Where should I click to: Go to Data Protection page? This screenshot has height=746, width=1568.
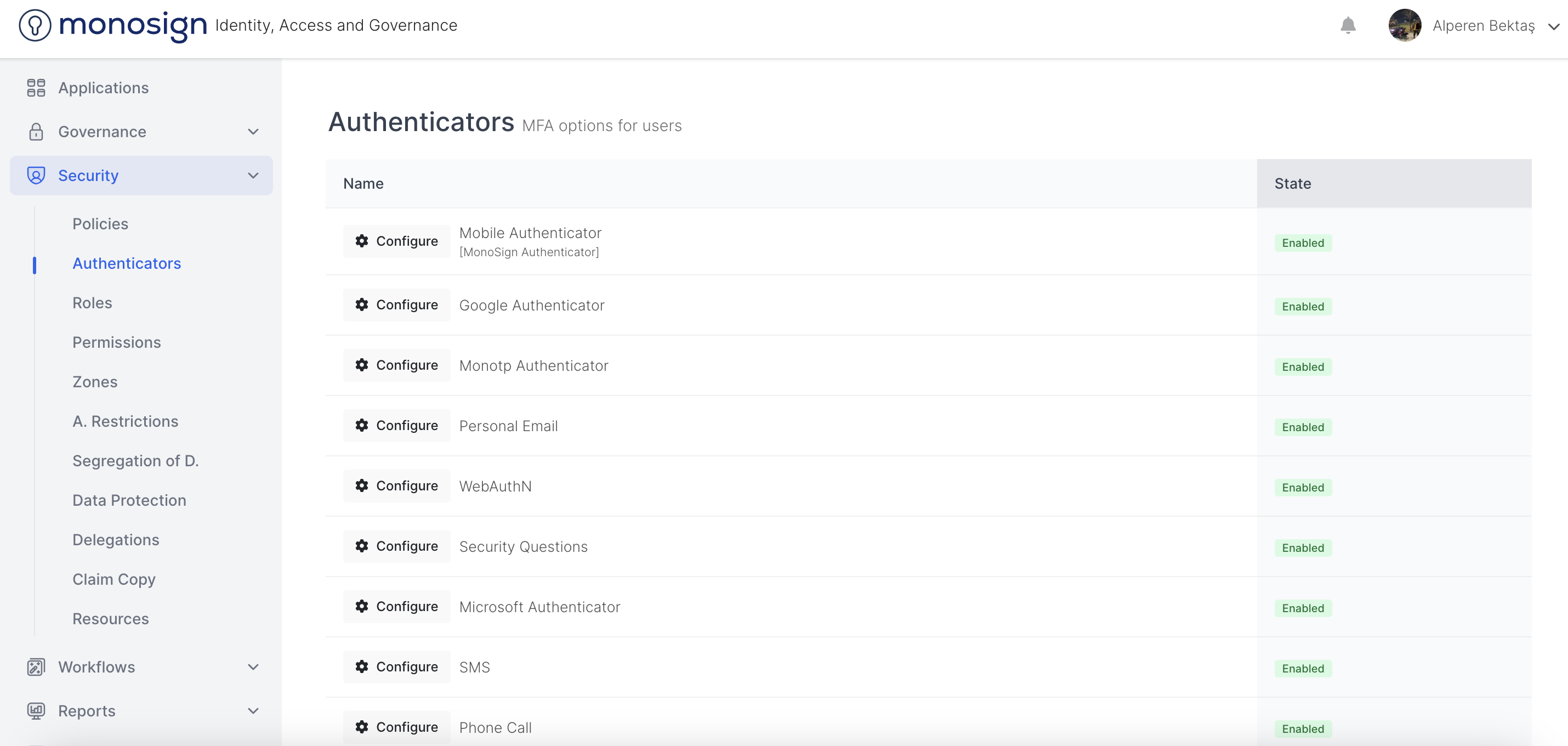(129, 500)
